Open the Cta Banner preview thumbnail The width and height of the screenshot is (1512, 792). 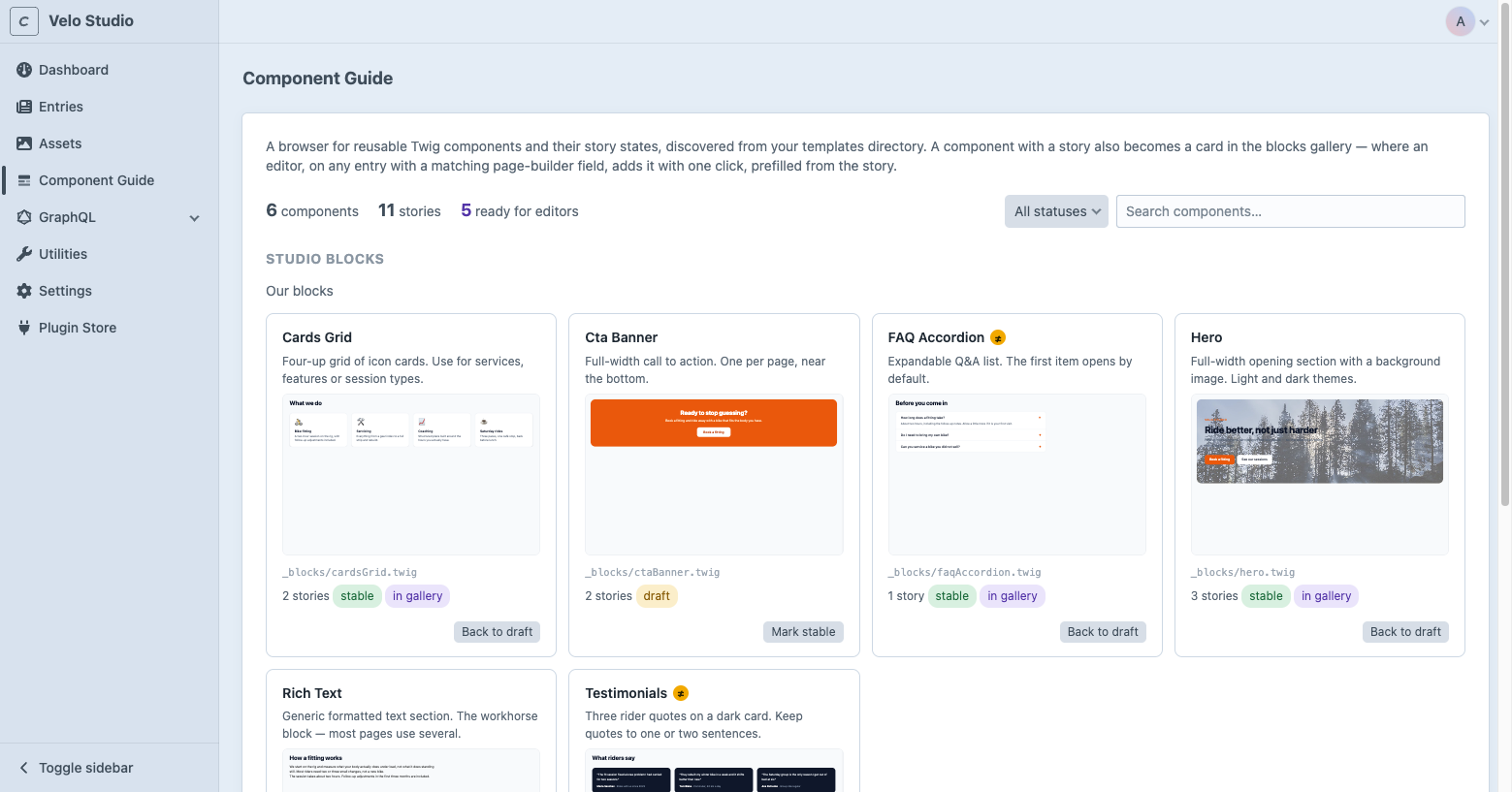714,474
